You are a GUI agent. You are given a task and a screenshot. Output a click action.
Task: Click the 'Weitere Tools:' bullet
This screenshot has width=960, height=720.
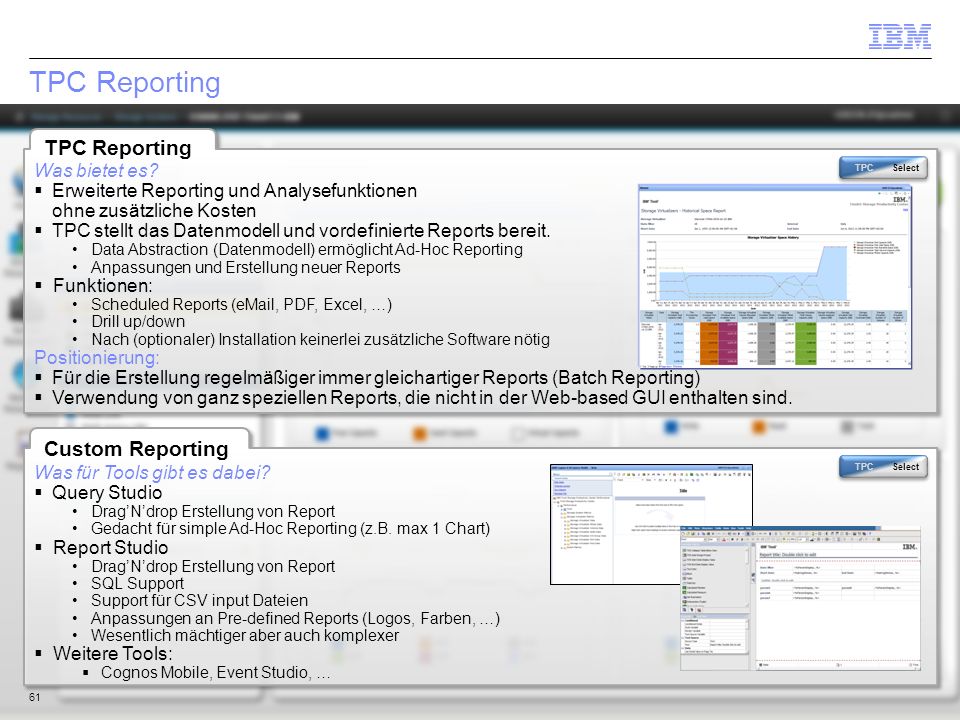pyautogui.click(x=113, y=653)
